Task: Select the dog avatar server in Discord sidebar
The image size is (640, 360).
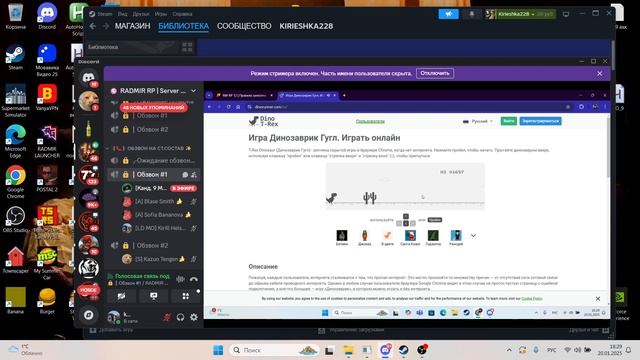Action: coord(88,100)
